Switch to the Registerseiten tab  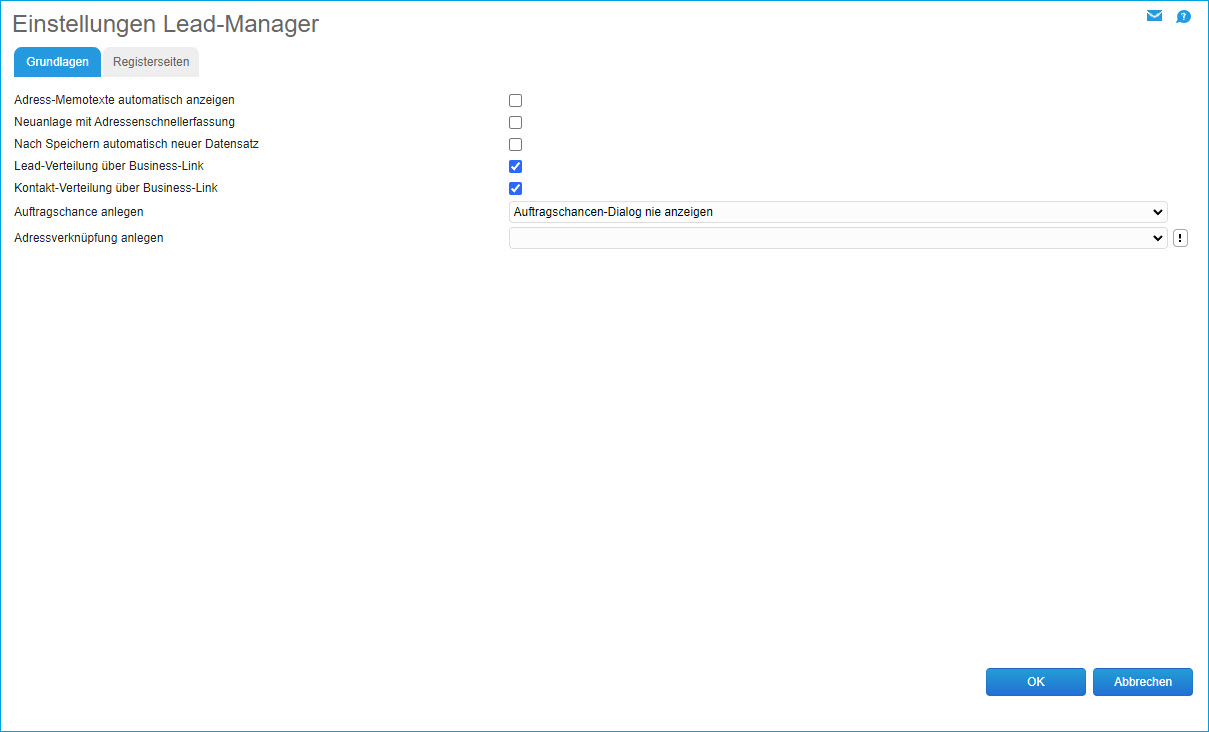[x=150, y=61]
